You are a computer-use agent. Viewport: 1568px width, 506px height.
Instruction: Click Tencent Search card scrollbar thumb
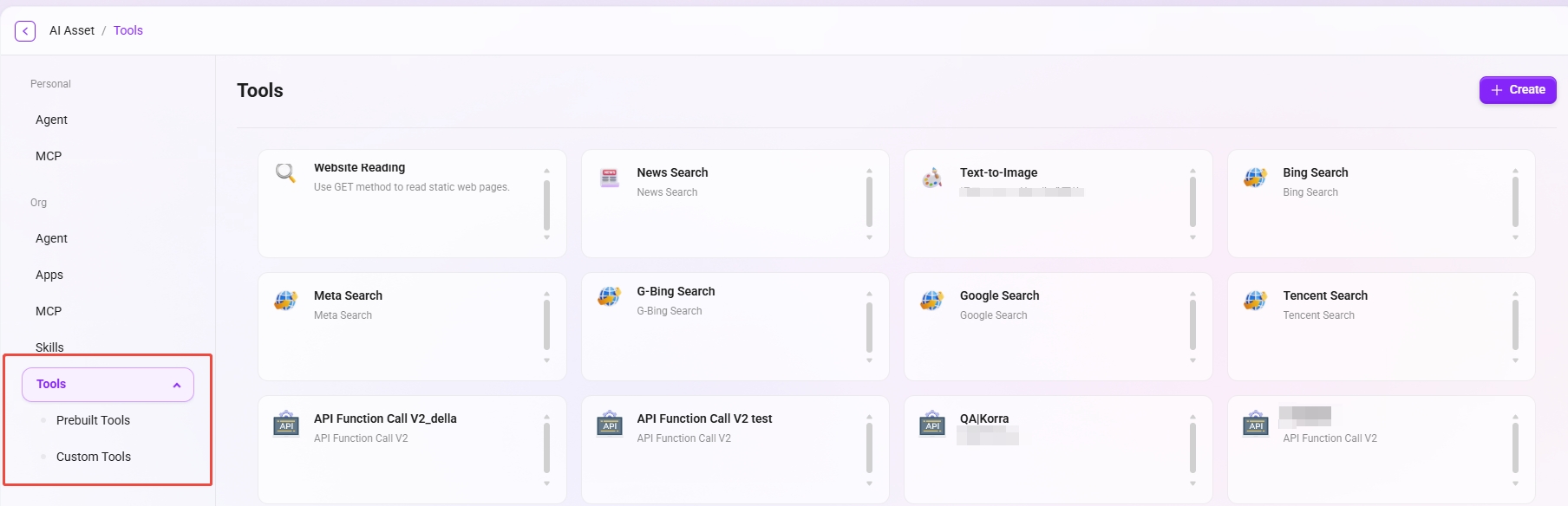tap(1515, 325)
